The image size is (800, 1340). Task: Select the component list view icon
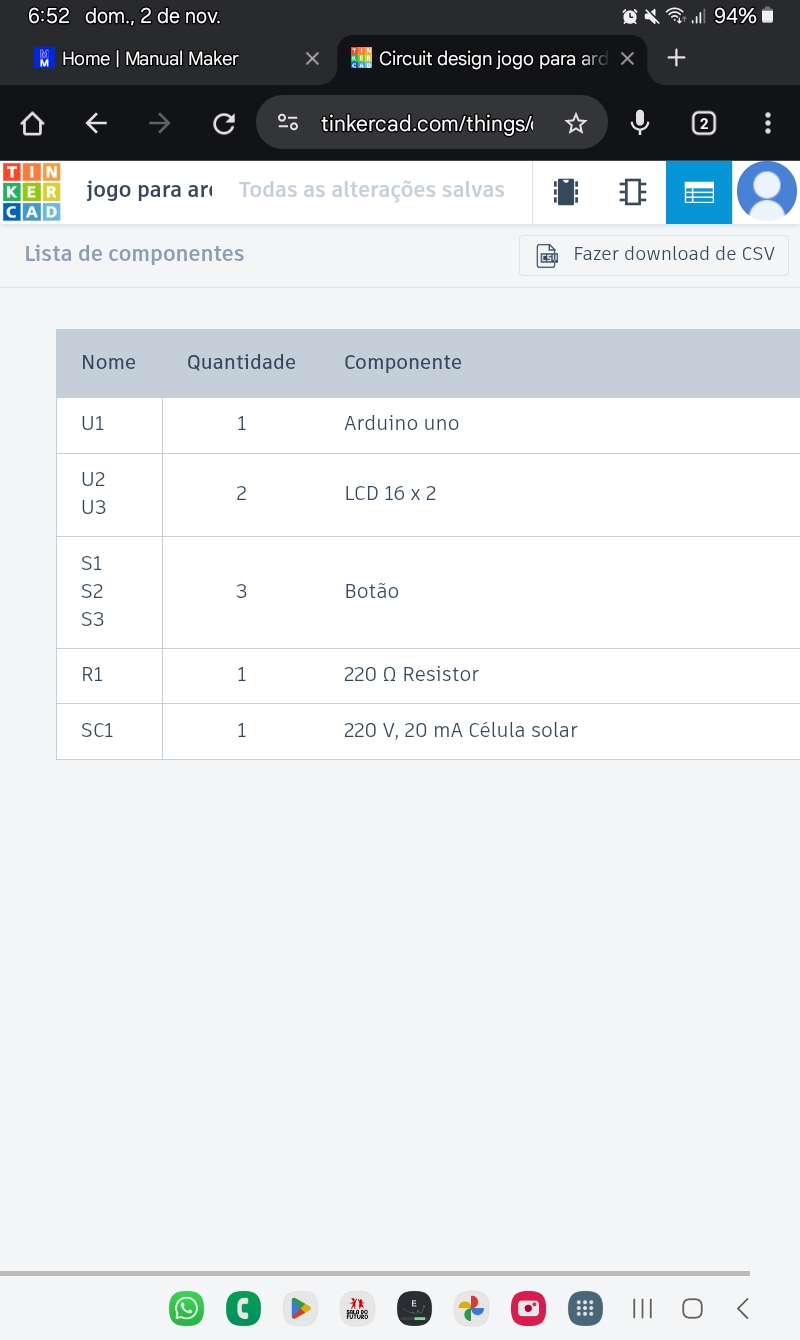(x=699, y=191)
